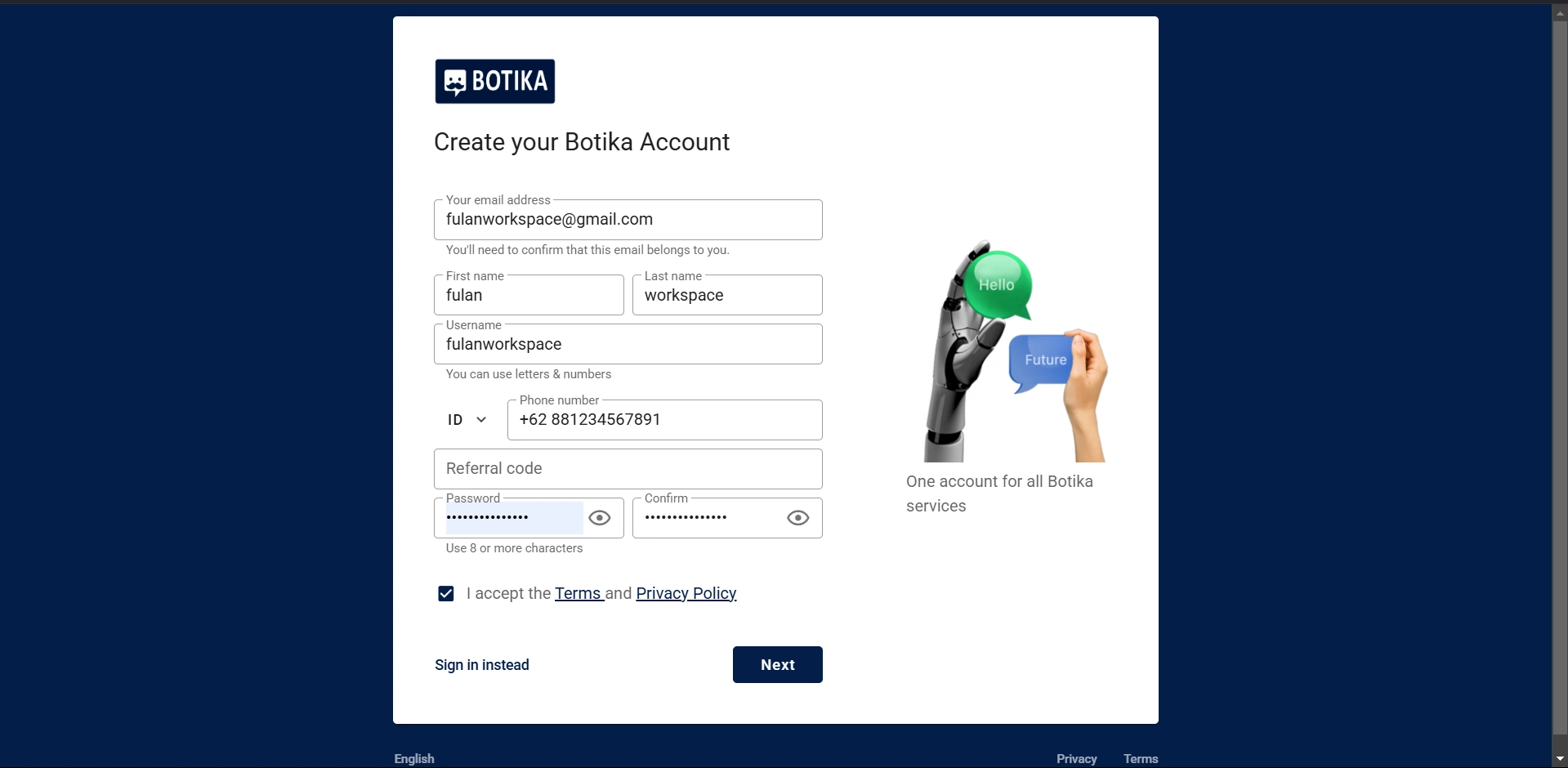Uncheck the accept Terms checkbox
1568x768 pixels.
(446, 594)
